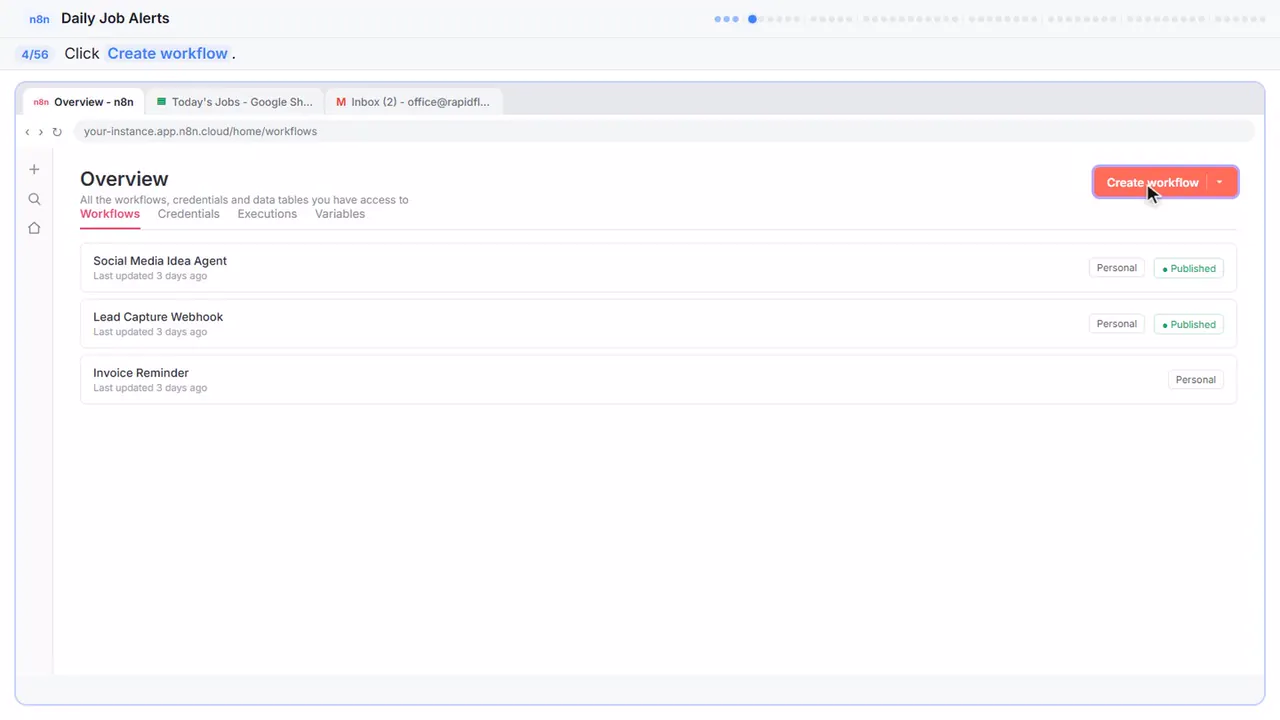Click the browser forward arrow

[x=41, y=132]
